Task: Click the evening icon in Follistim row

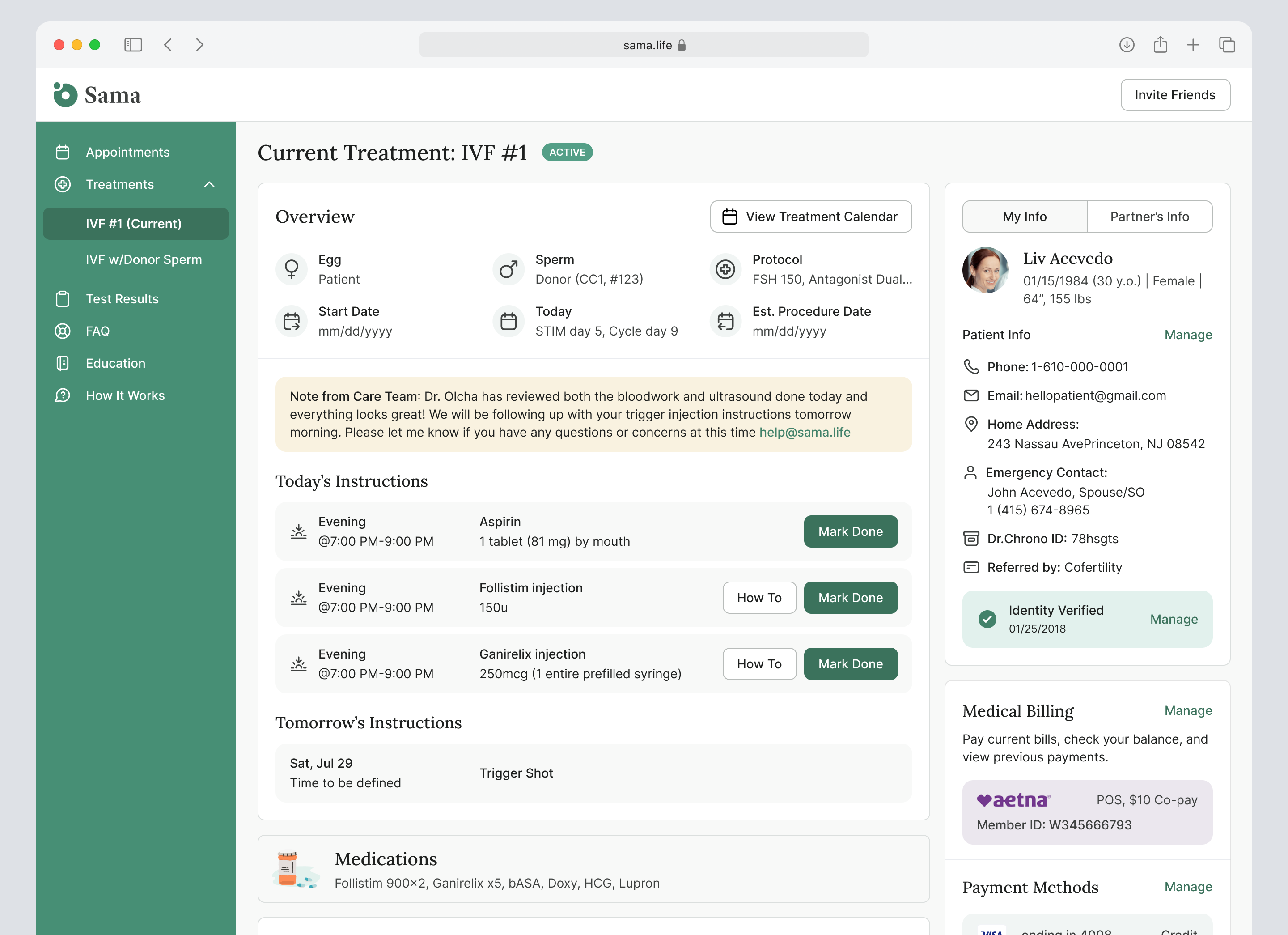Action: 298,598
